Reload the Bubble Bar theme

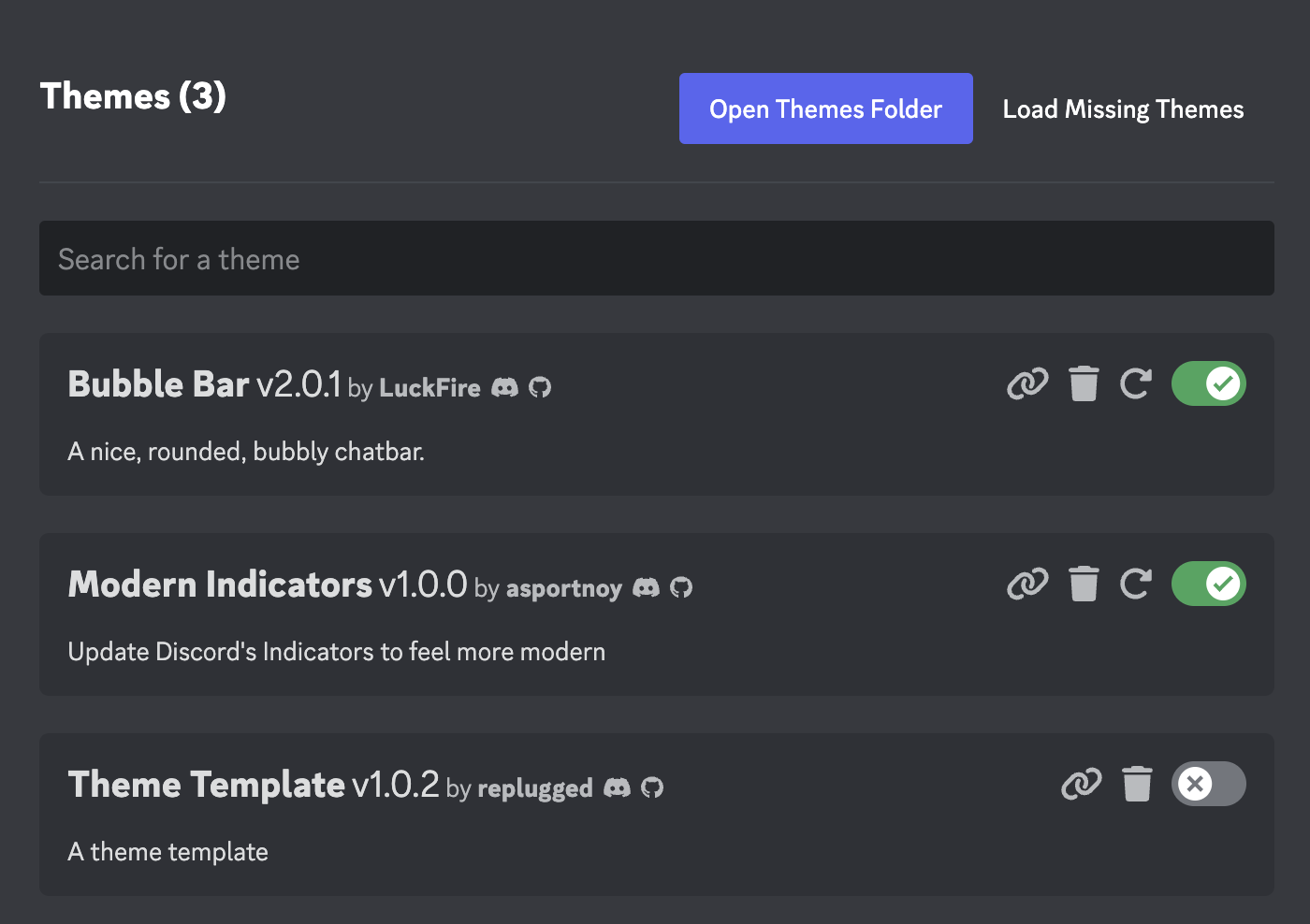coord(1136,383)
